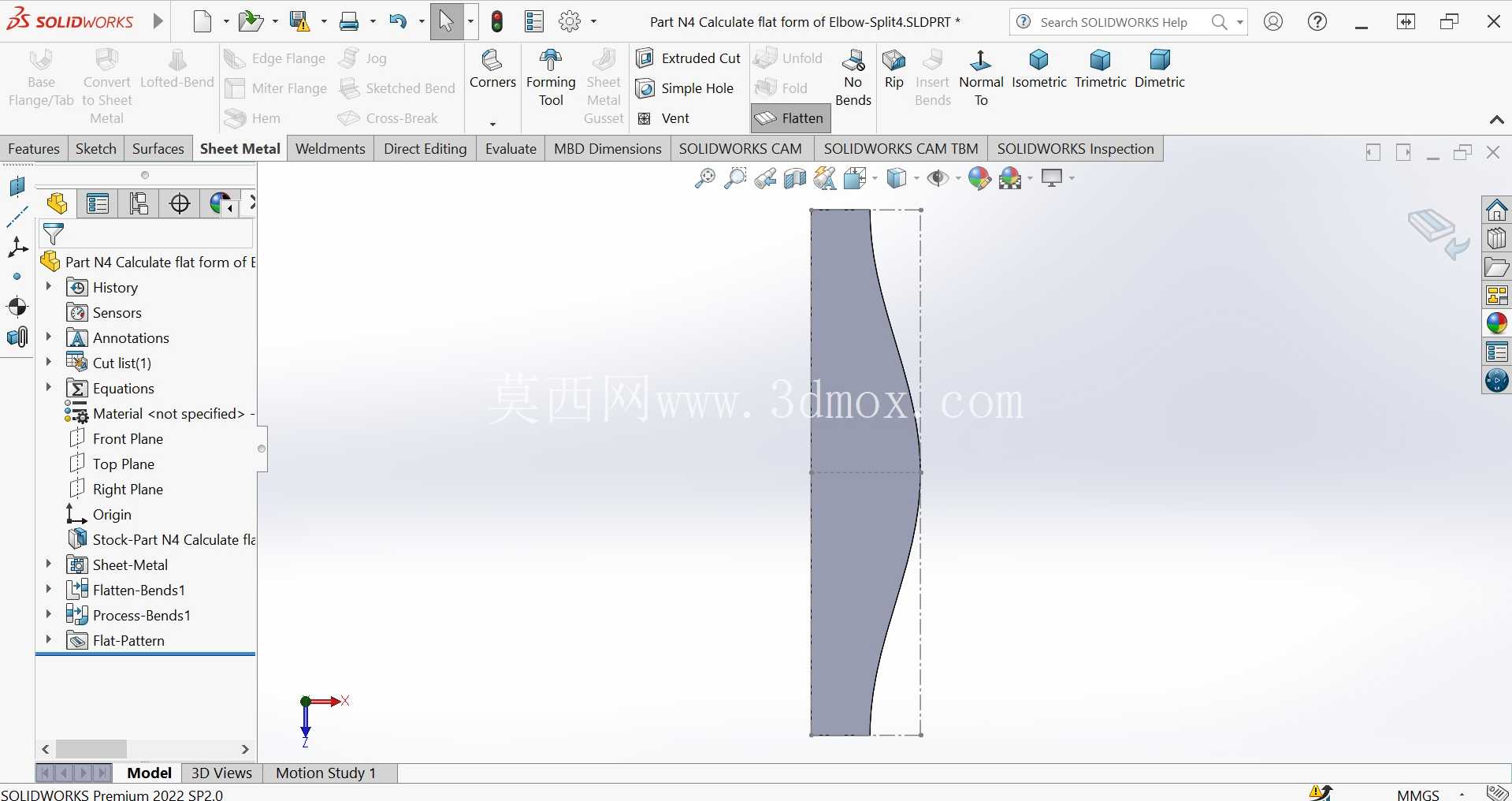Click the New document icon
Image resolution: width=1512 pixels, height=801 pixels.
pyautogui.click(x=202, y=21)
